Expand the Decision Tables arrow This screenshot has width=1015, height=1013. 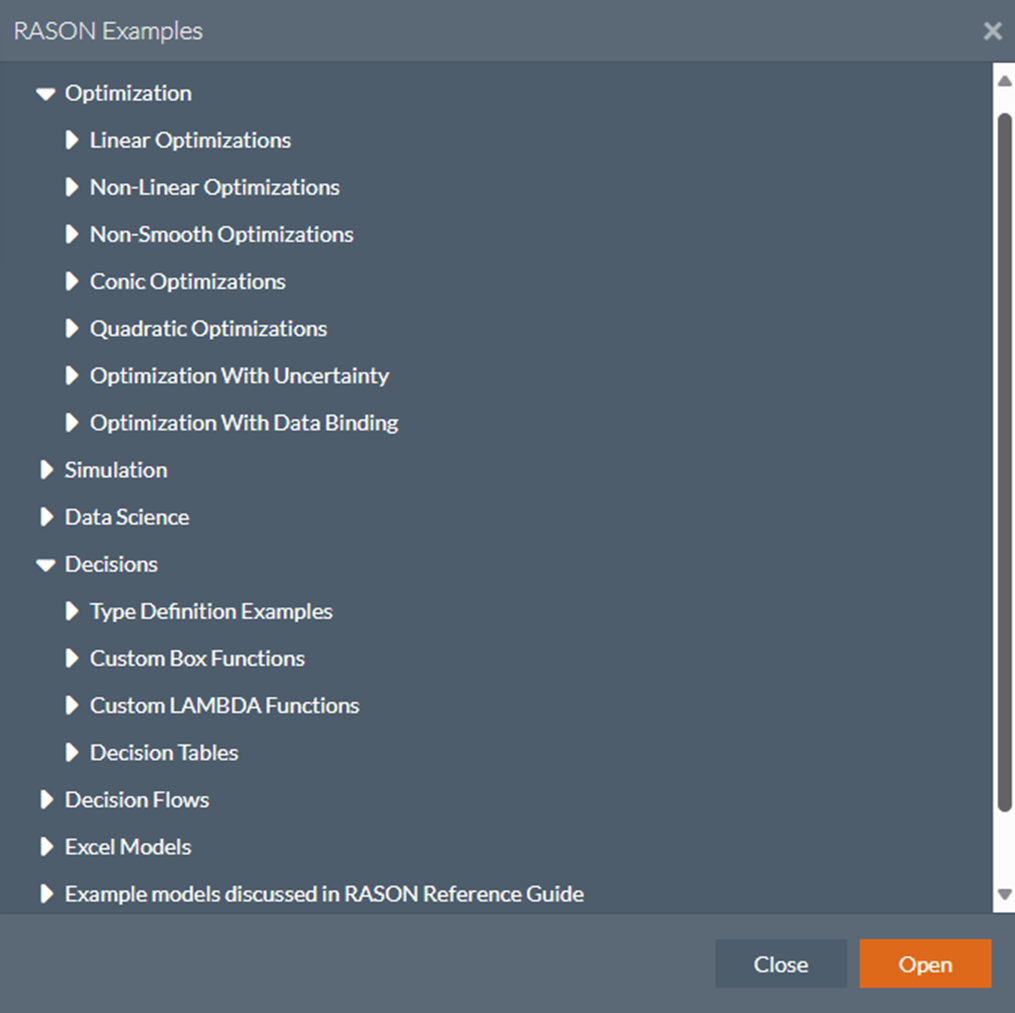pyautogui.click(x=71, y=752)
